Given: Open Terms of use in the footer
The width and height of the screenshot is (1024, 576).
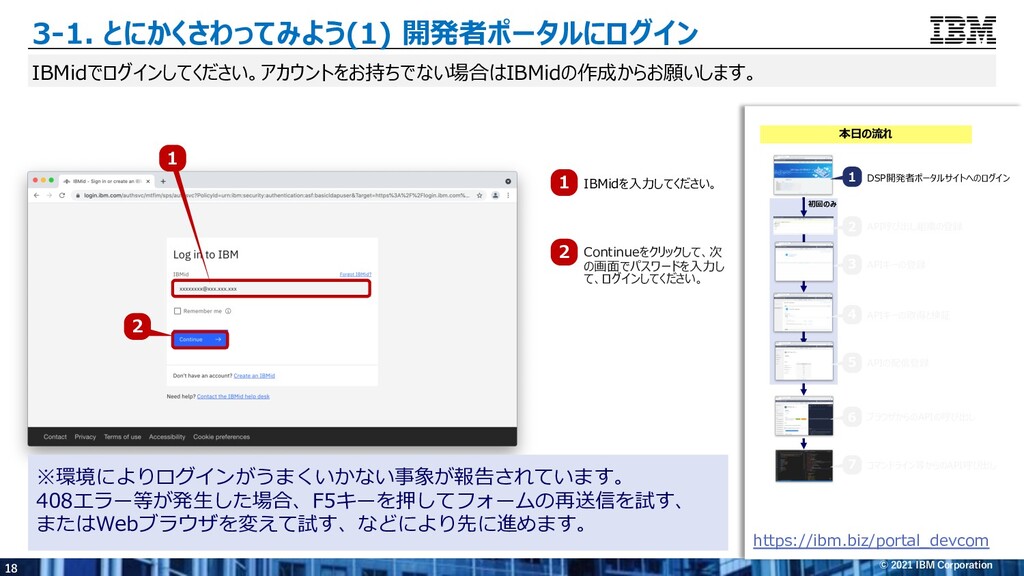Looking at the screenshot, I should [122, 437].
